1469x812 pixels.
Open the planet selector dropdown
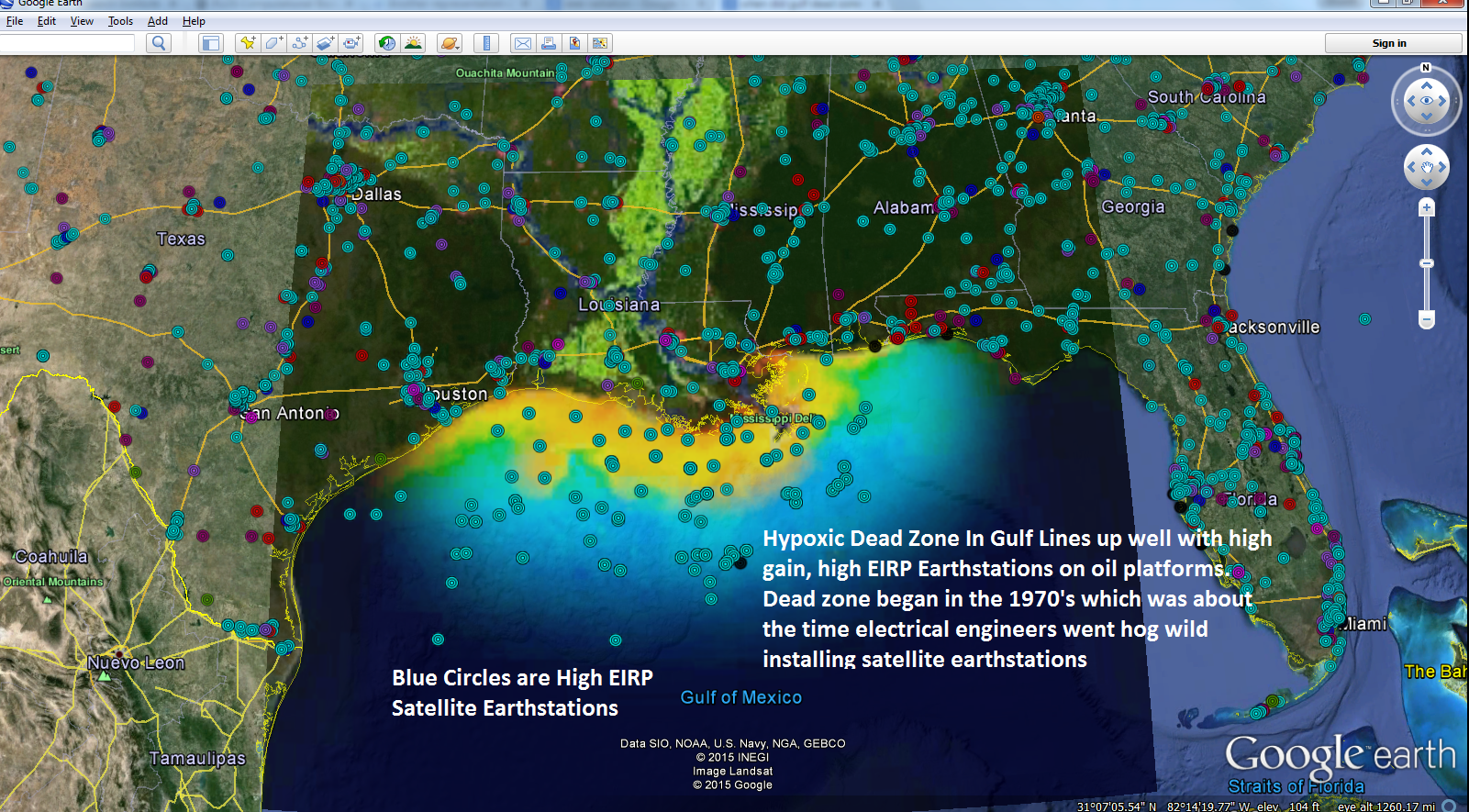(449, 43)
